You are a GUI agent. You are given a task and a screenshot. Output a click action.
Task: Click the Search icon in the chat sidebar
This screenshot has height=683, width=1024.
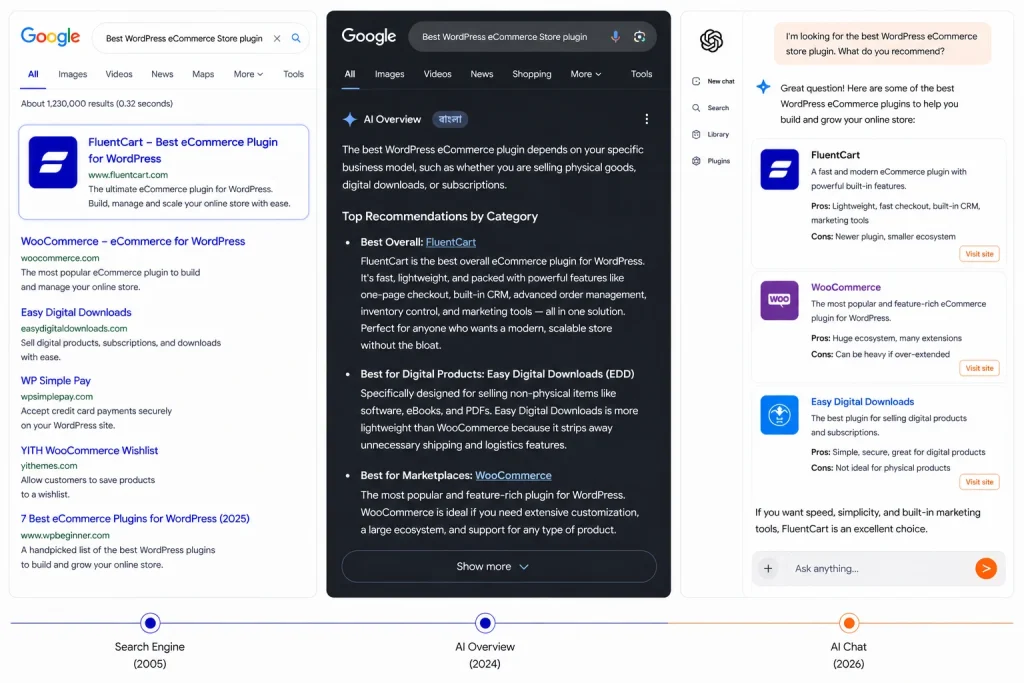click(x=696, y=108)
